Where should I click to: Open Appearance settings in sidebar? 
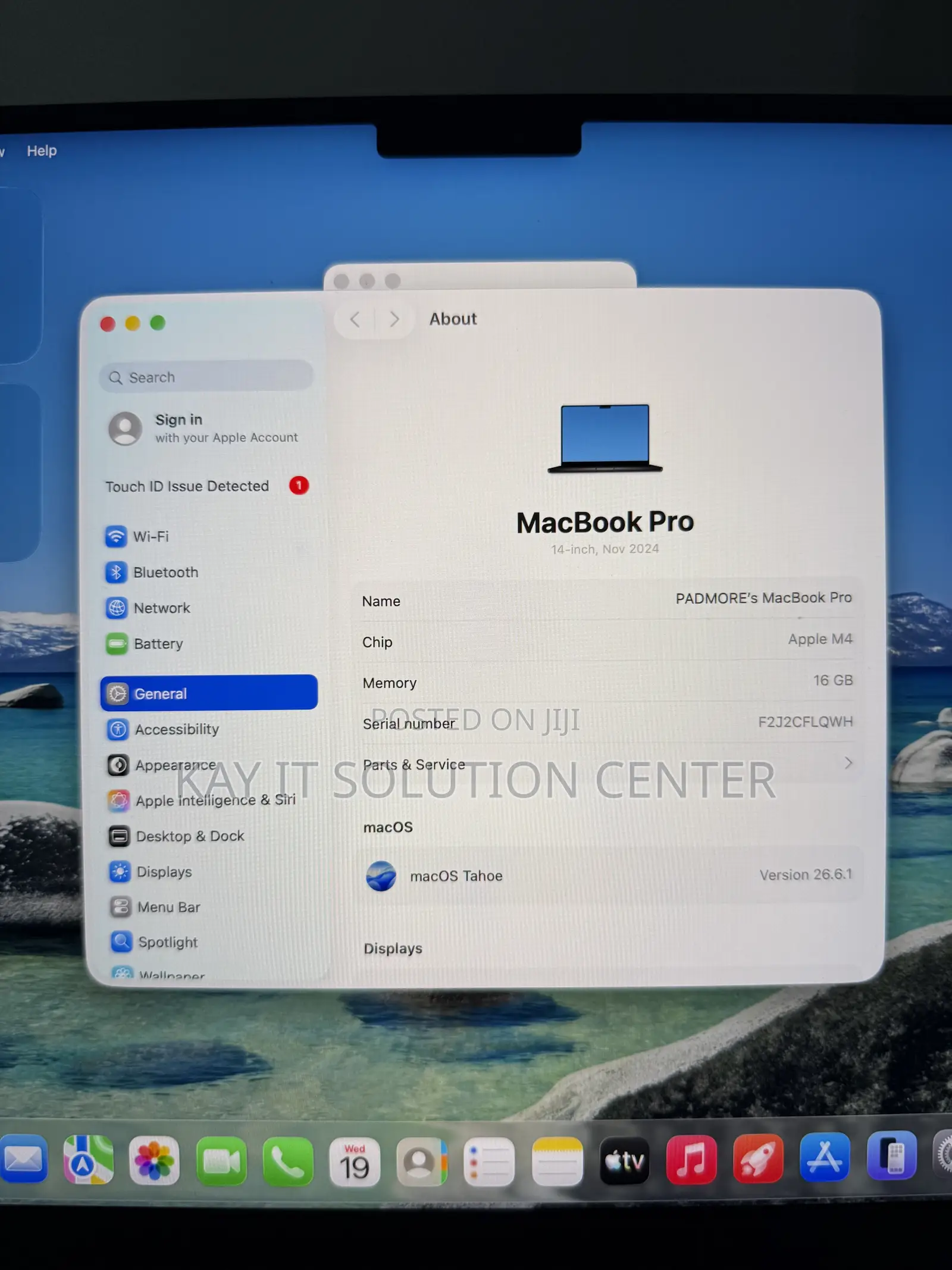162,765
